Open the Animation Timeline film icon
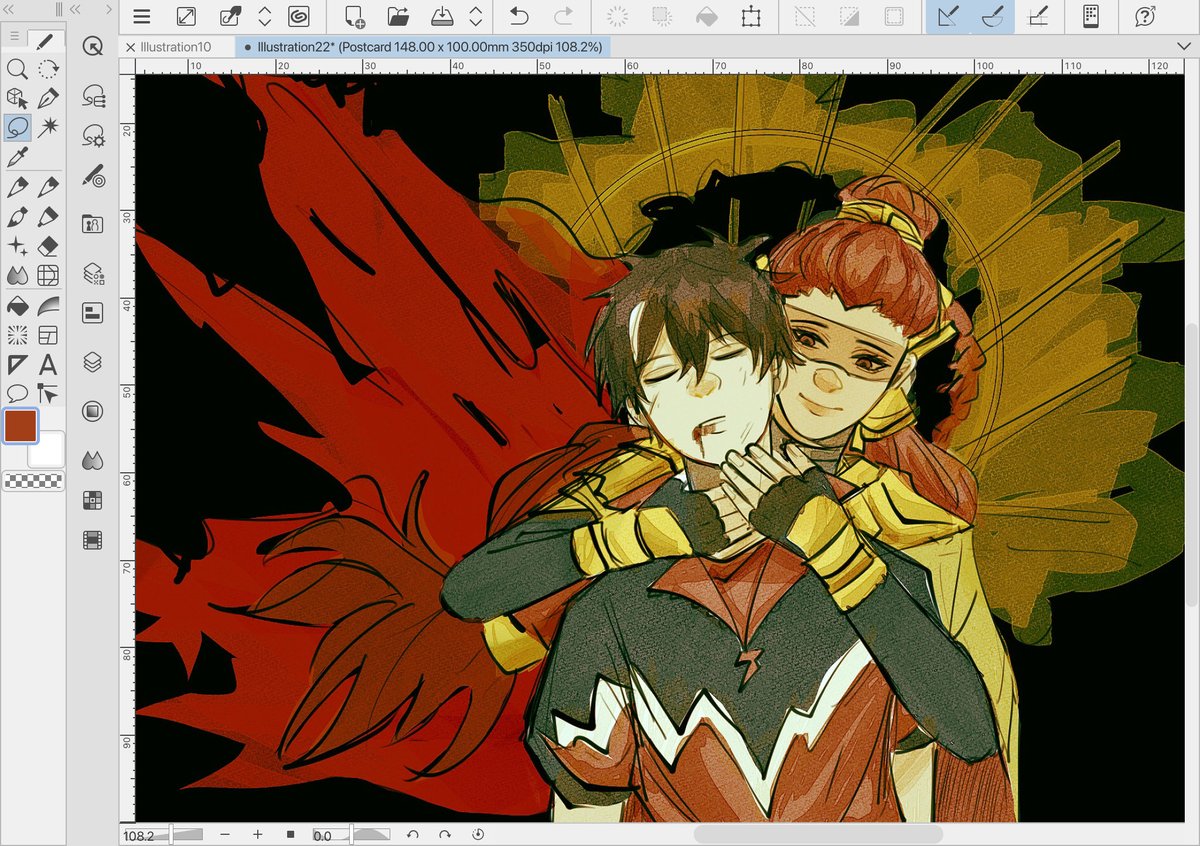Image resolution: width=1200 pixels, height=846 pixels. (x=93, y=540)
